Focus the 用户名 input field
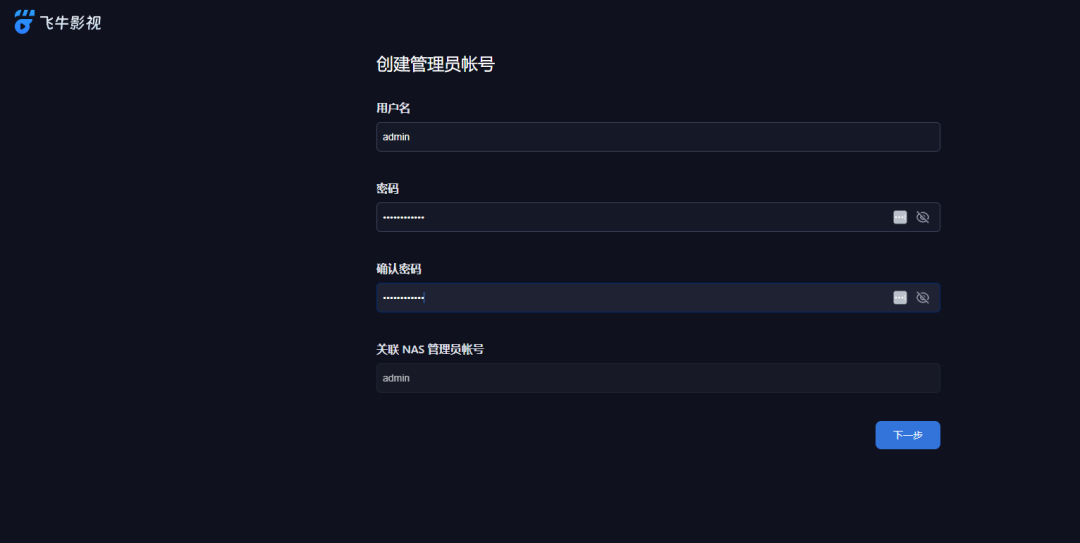The image size is (1080, 543). coord(658,137)
